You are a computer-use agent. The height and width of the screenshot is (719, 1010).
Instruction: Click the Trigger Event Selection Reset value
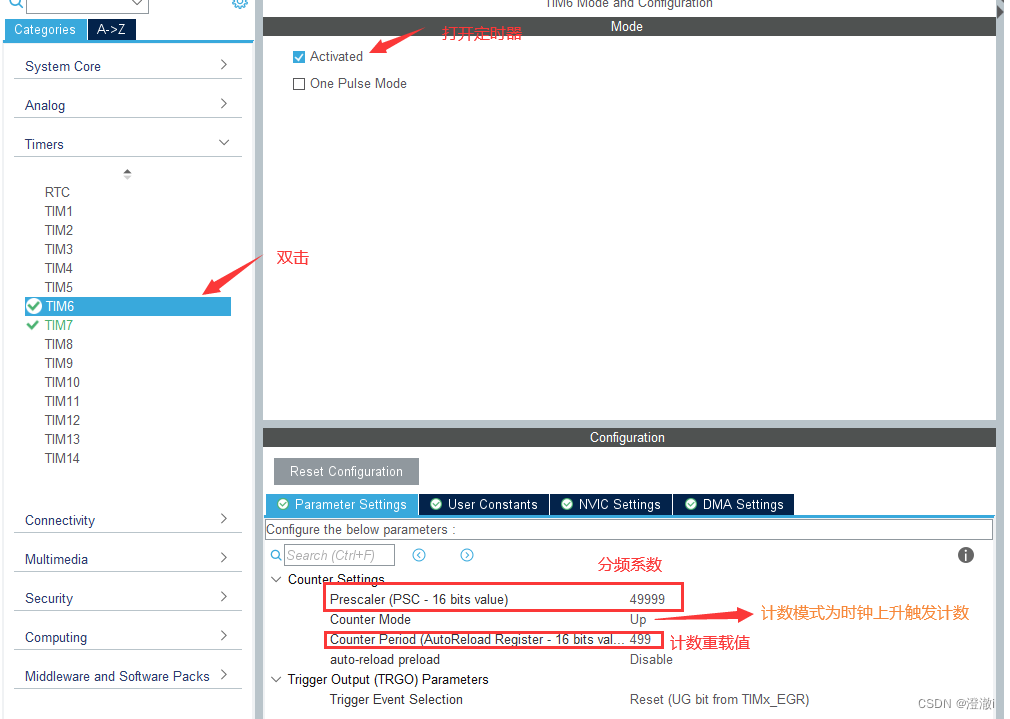(x=719, y=700)
